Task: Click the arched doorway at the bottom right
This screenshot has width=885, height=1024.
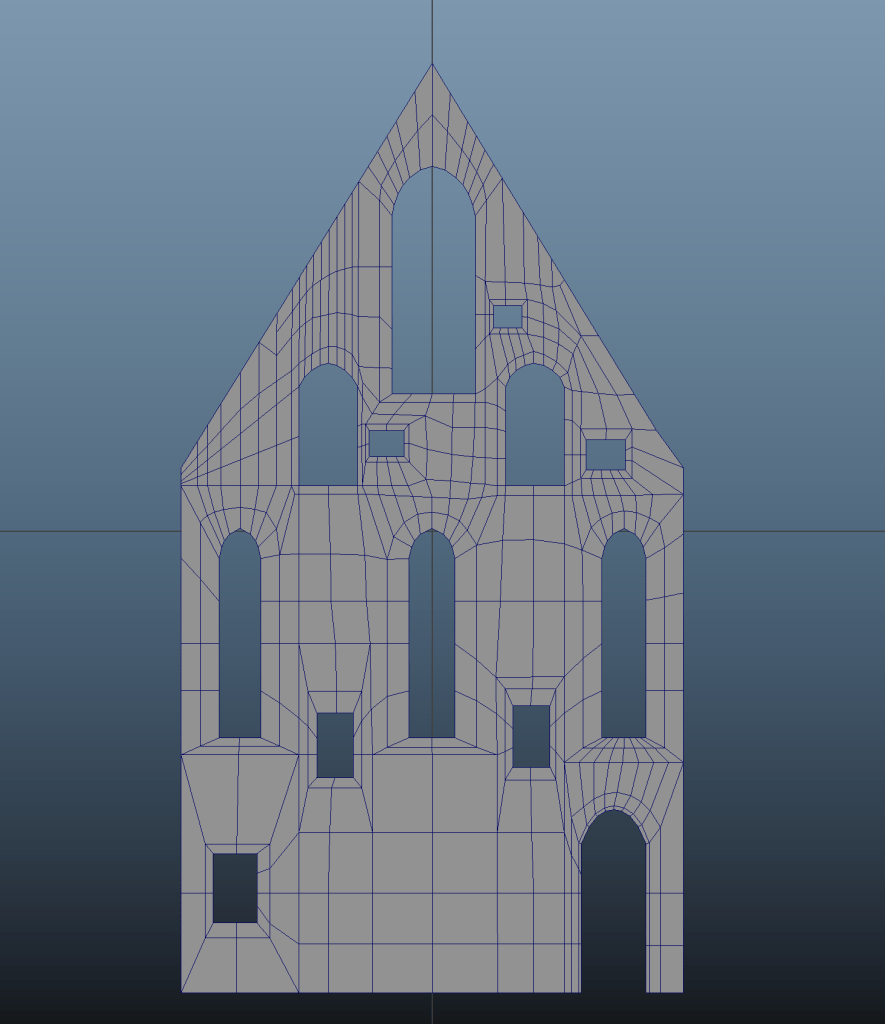Action: click(x=614, y=910)
